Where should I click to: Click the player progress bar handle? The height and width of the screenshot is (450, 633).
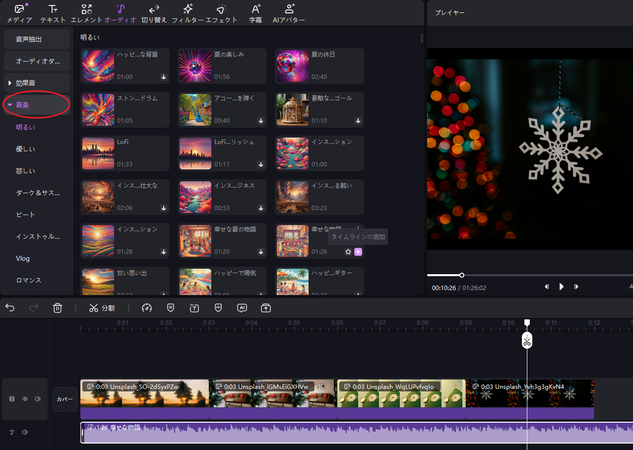click(462, 275)
